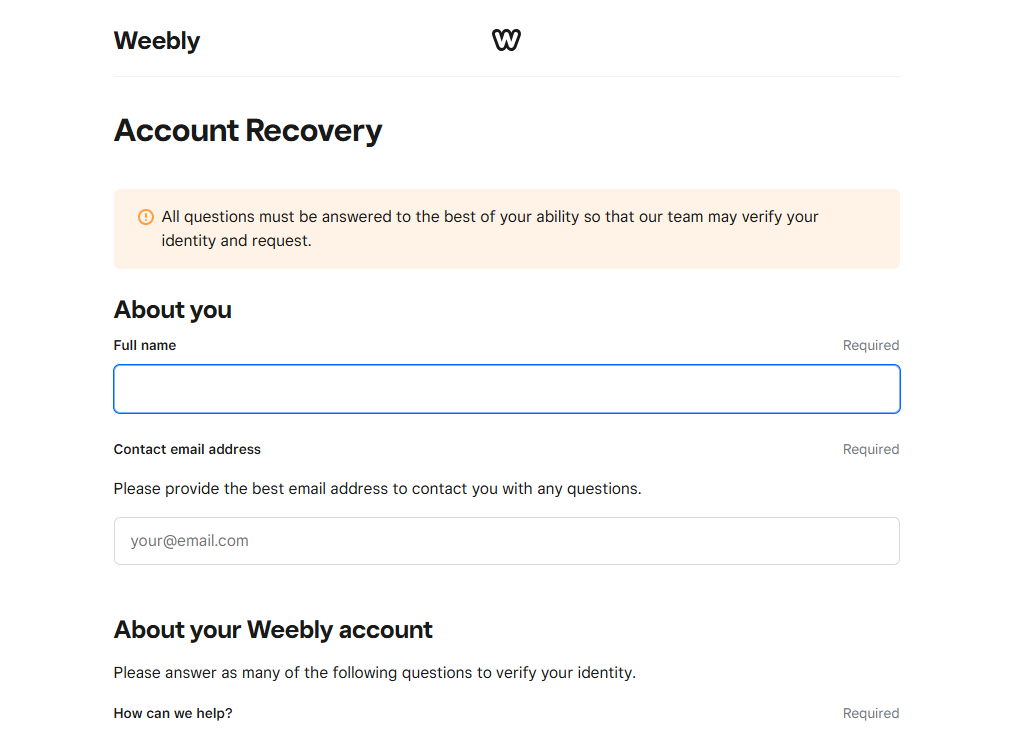The height and width of the screenshot is (732, 1021).
Task: Click the Full name field label
Action: [x=145, y=345]
